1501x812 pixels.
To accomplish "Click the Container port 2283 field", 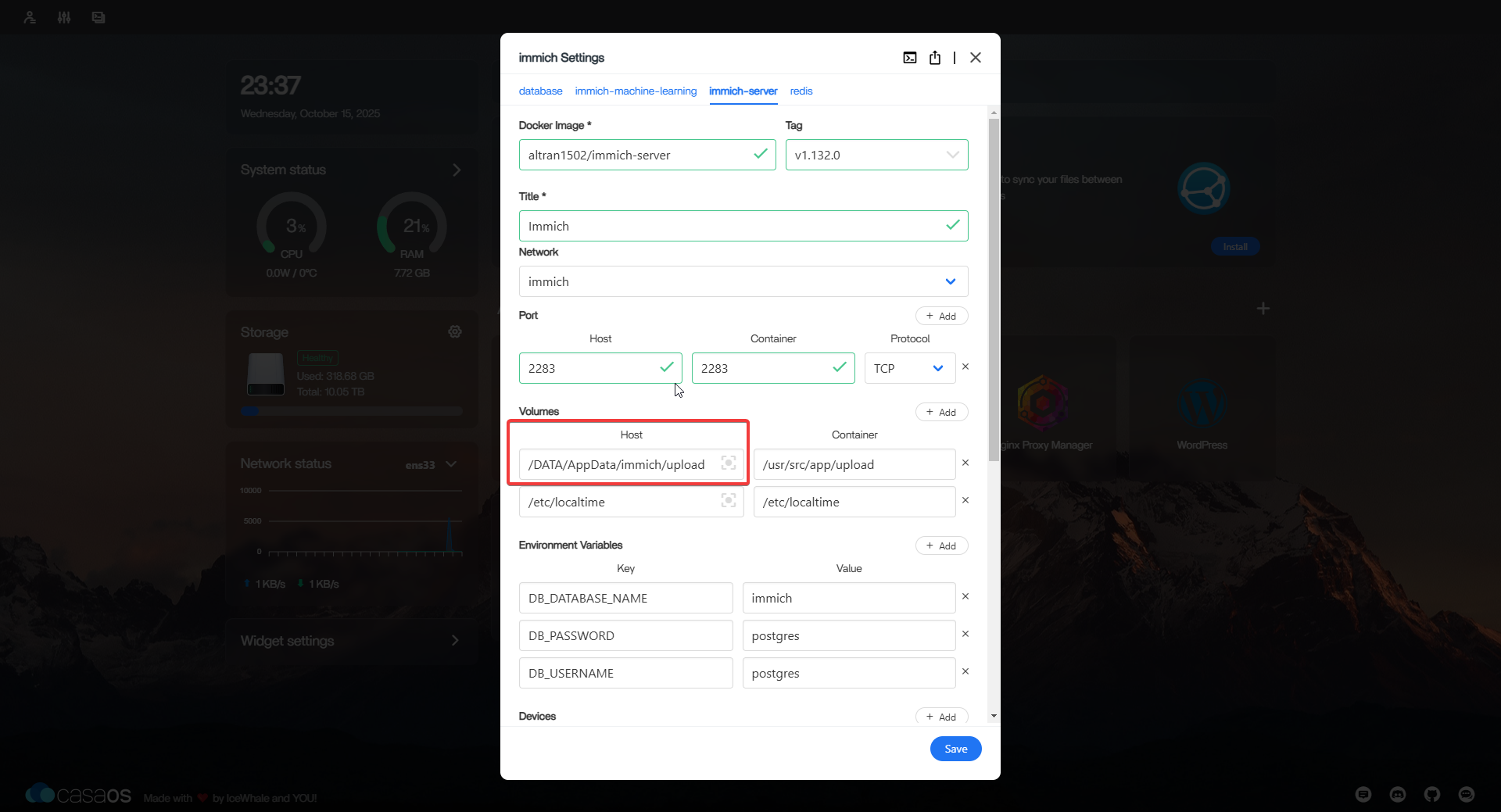I will (773, 368).
